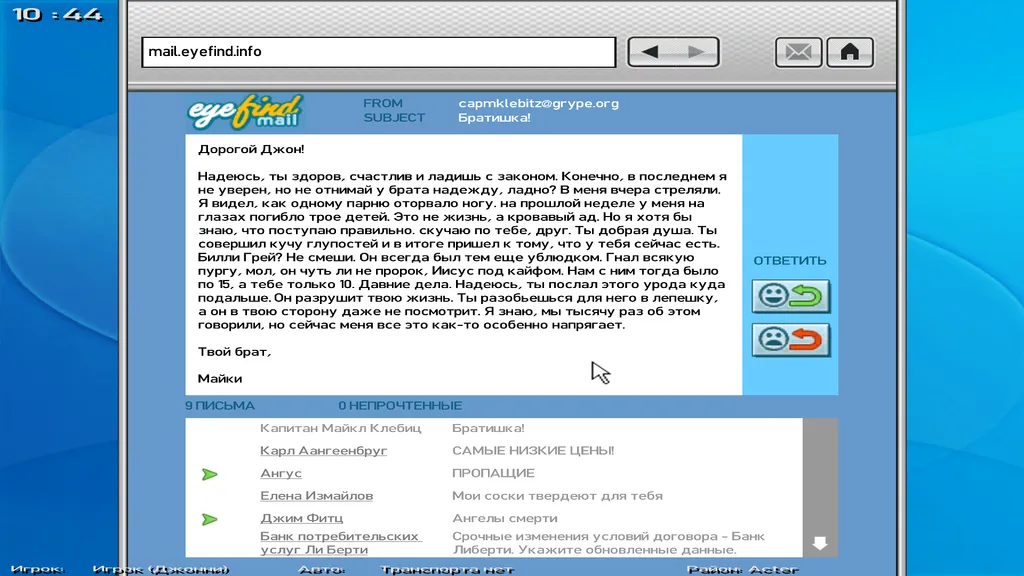The width and height of the screenshot is (1024, 576).
Task: Click the subject САМЫЕ НИЗКИЕ ЦЕНЫ!
Action: click(533, 451)
